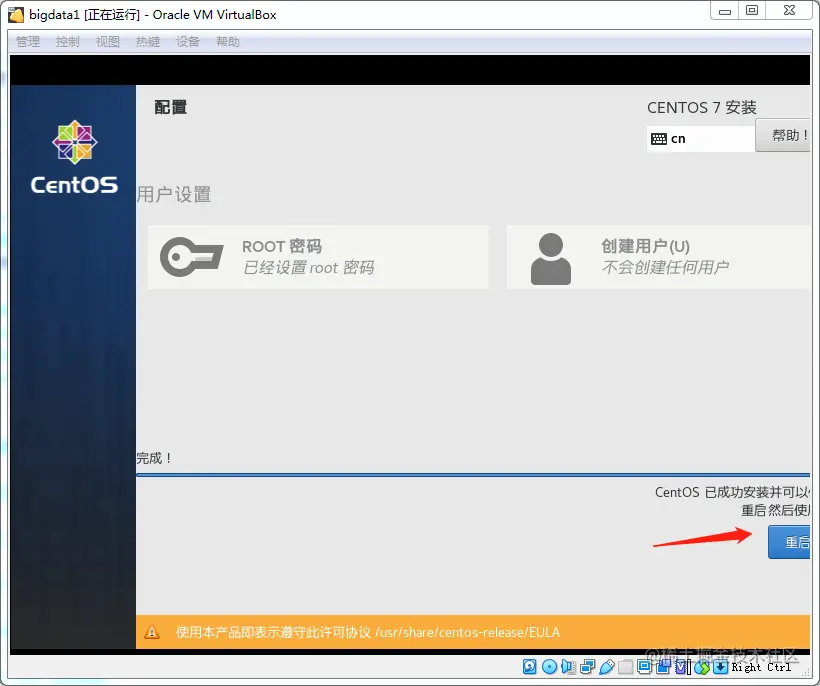Click the audio status icon
The height and width of the screenshot is (686, 820).
[568, 667]
